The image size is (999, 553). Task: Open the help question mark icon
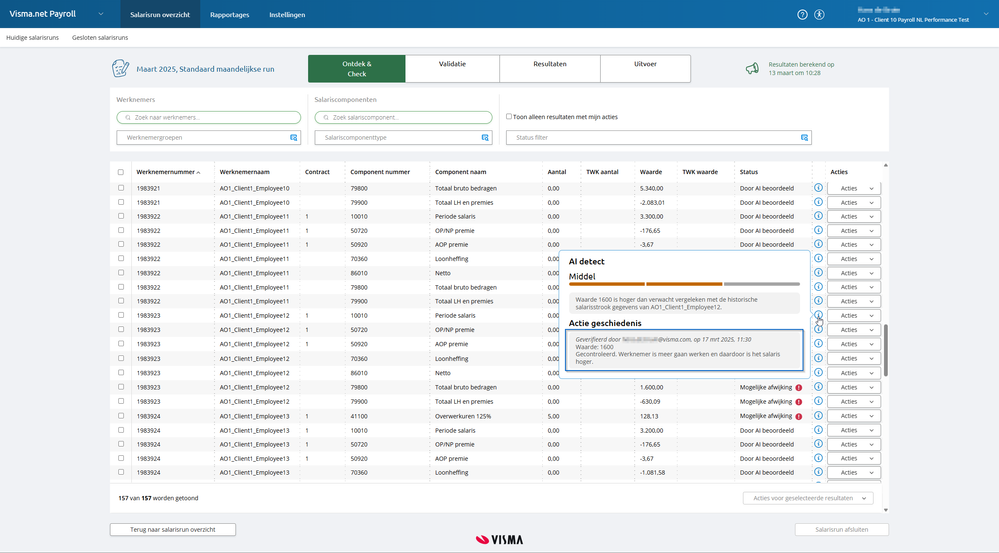point(802,15)
